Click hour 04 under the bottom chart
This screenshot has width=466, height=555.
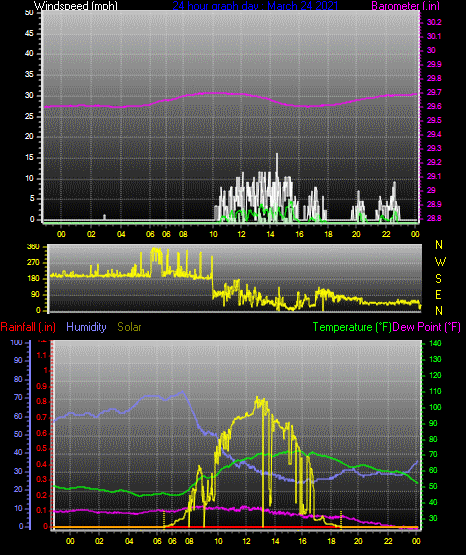click(x=129, y=542)
